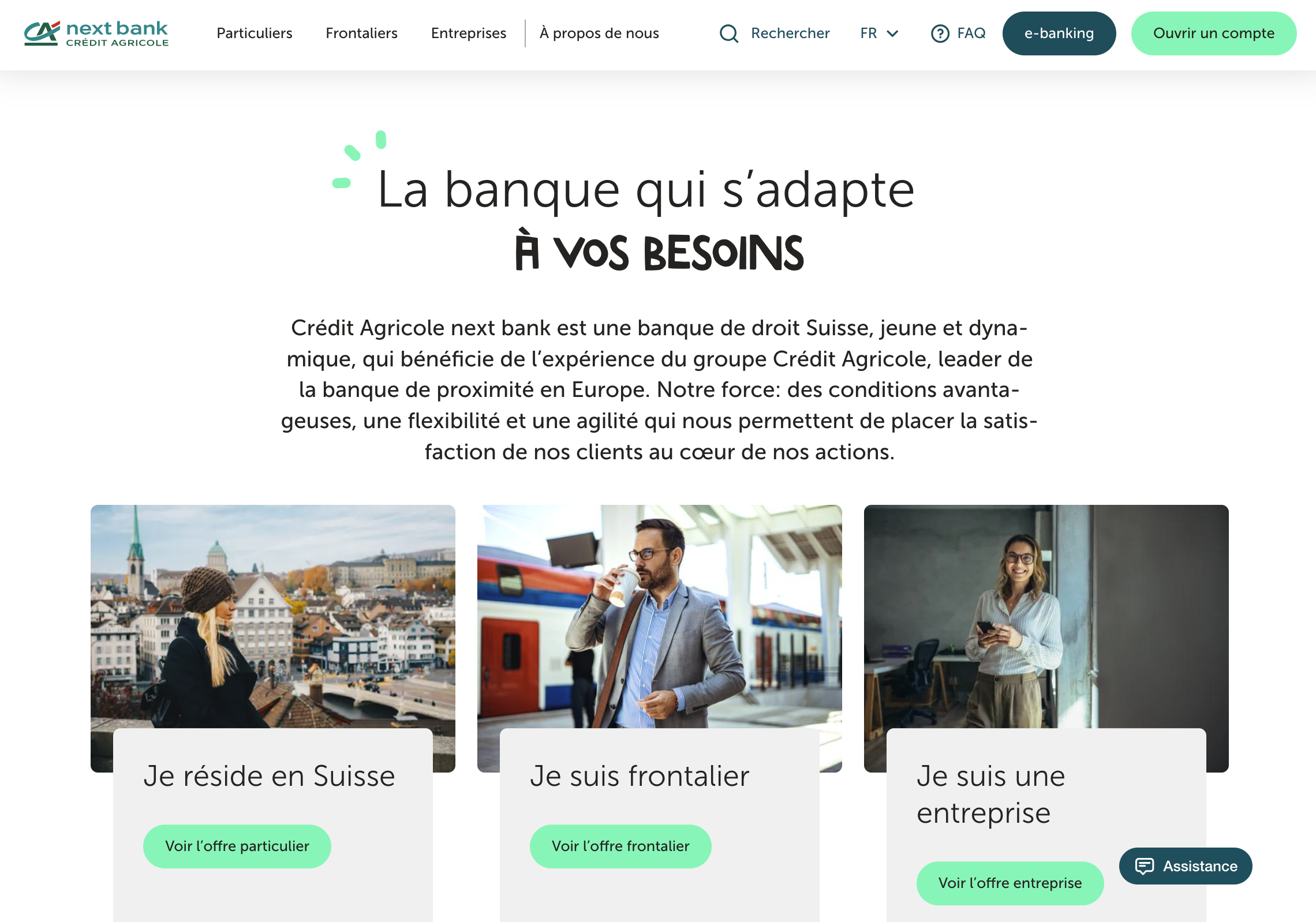Click Voir l'offre particulier button

[237, 846]
